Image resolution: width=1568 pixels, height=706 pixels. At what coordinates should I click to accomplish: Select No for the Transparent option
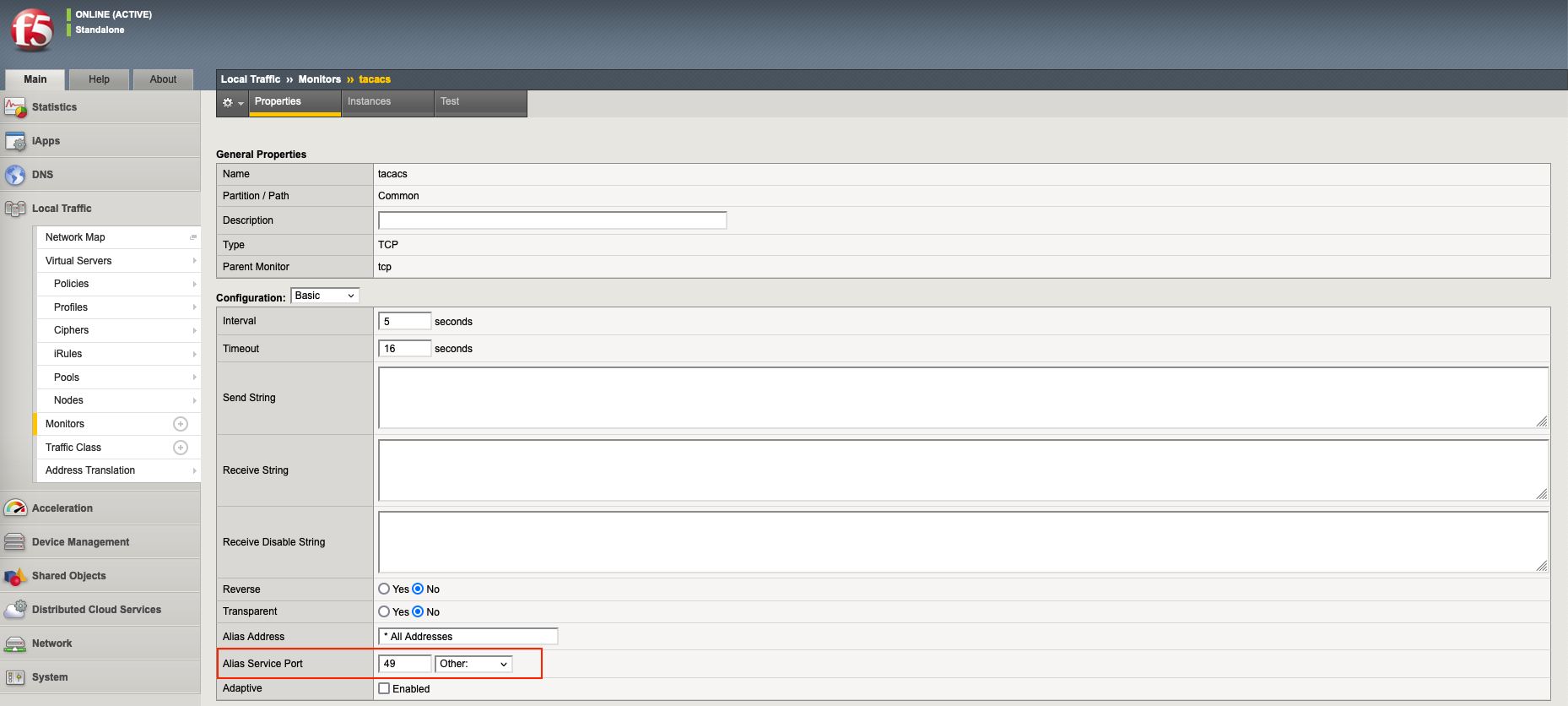(x=418, y=612)
